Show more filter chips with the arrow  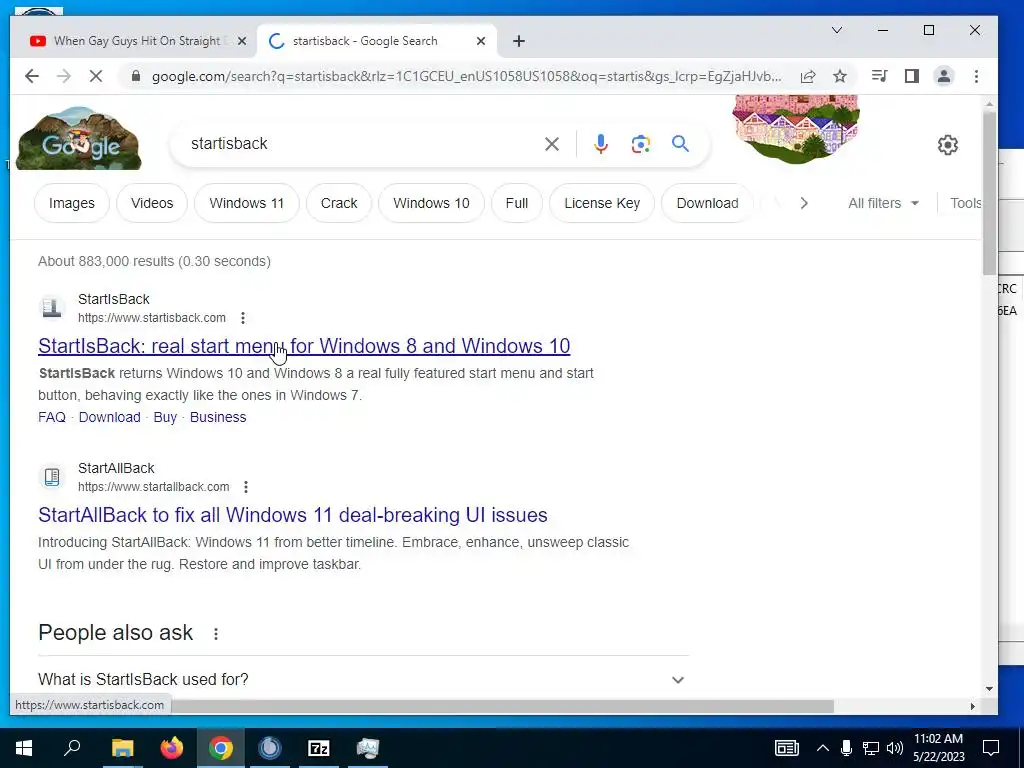pos(804,203)
